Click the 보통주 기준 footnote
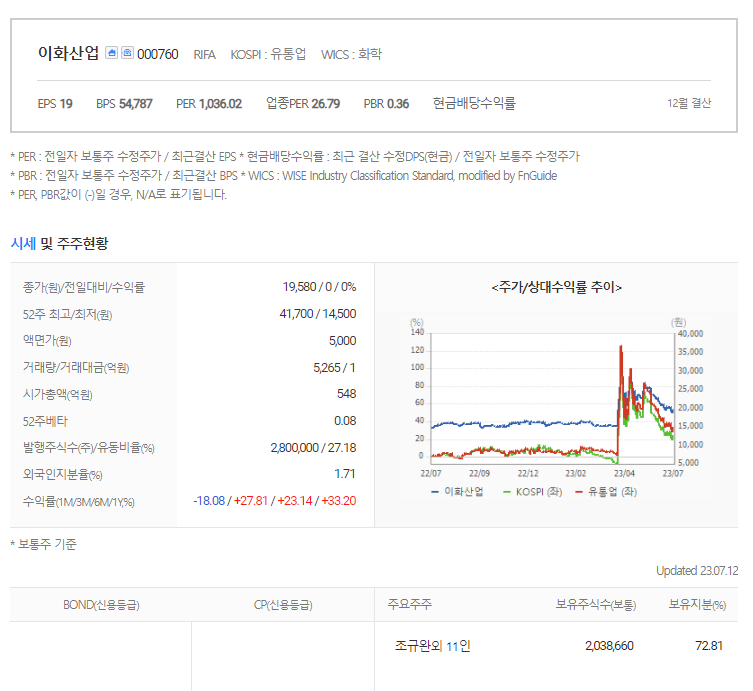This screenshot has height=691, width=753. tap(43, 544)
